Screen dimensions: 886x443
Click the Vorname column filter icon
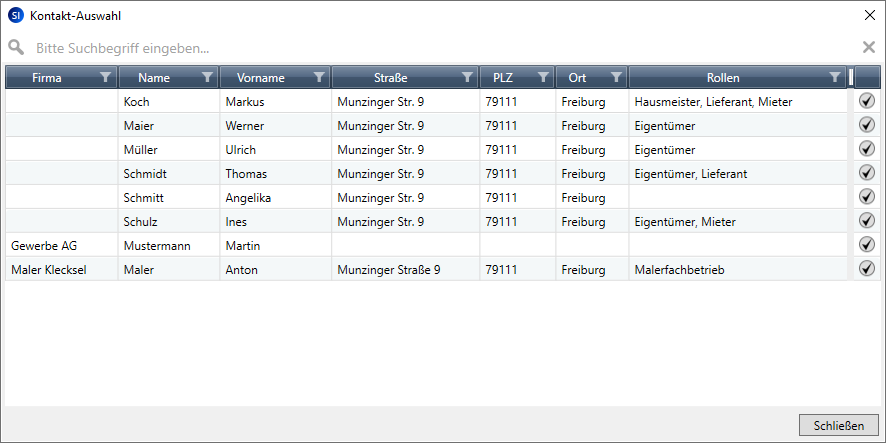319,77
